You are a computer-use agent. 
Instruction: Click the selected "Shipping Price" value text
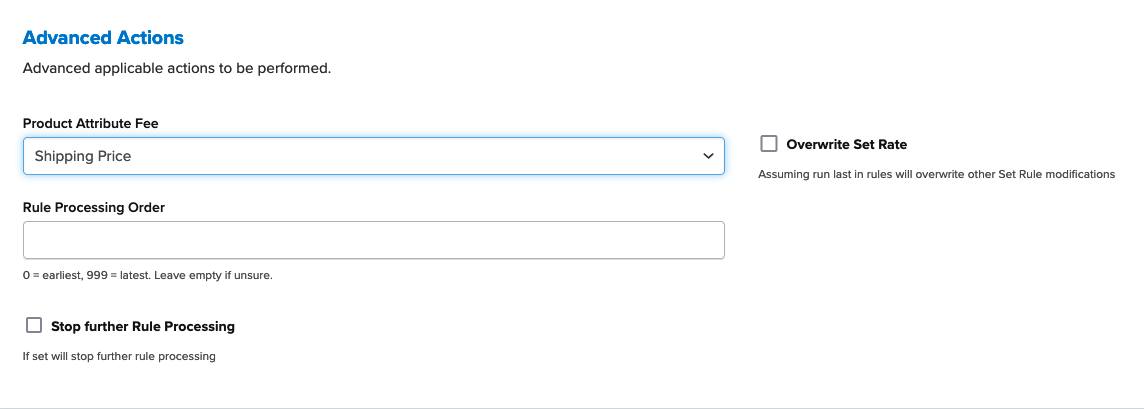coord(83,156)
